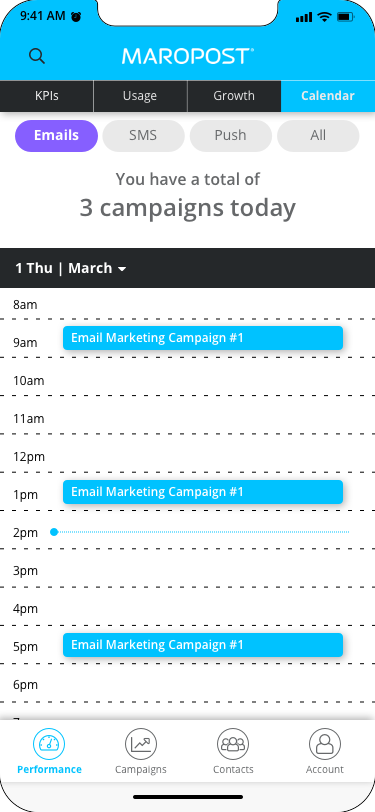Open the 1pm Email Marketing Campaign #1

[x=203, y=492]
